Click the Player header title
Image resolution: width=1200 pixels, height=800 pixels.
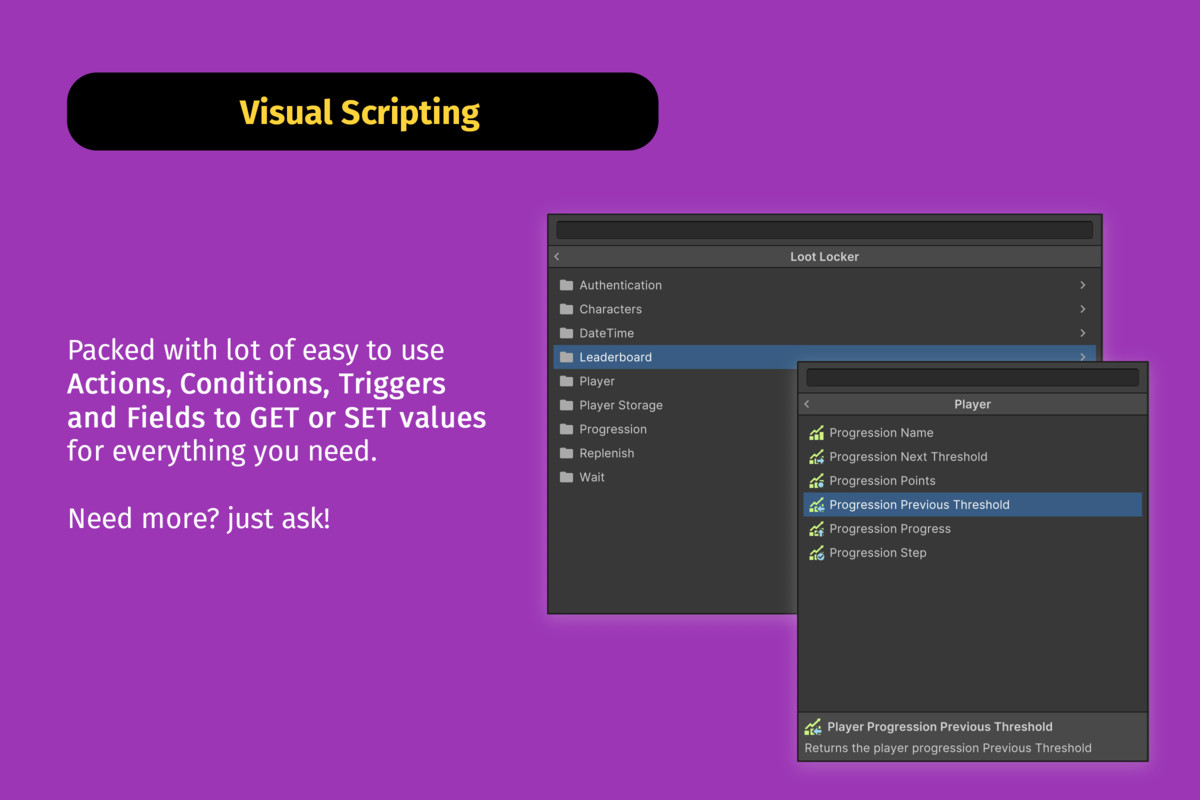972,405
